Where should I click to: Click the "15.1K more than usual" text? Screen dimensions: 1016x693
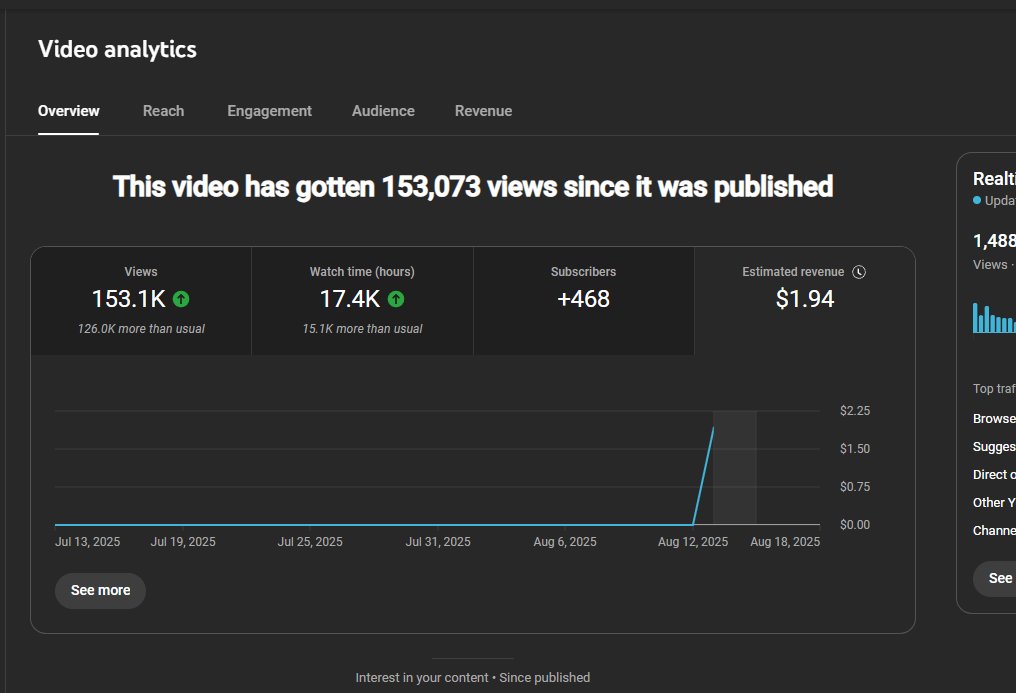[362, 329]
